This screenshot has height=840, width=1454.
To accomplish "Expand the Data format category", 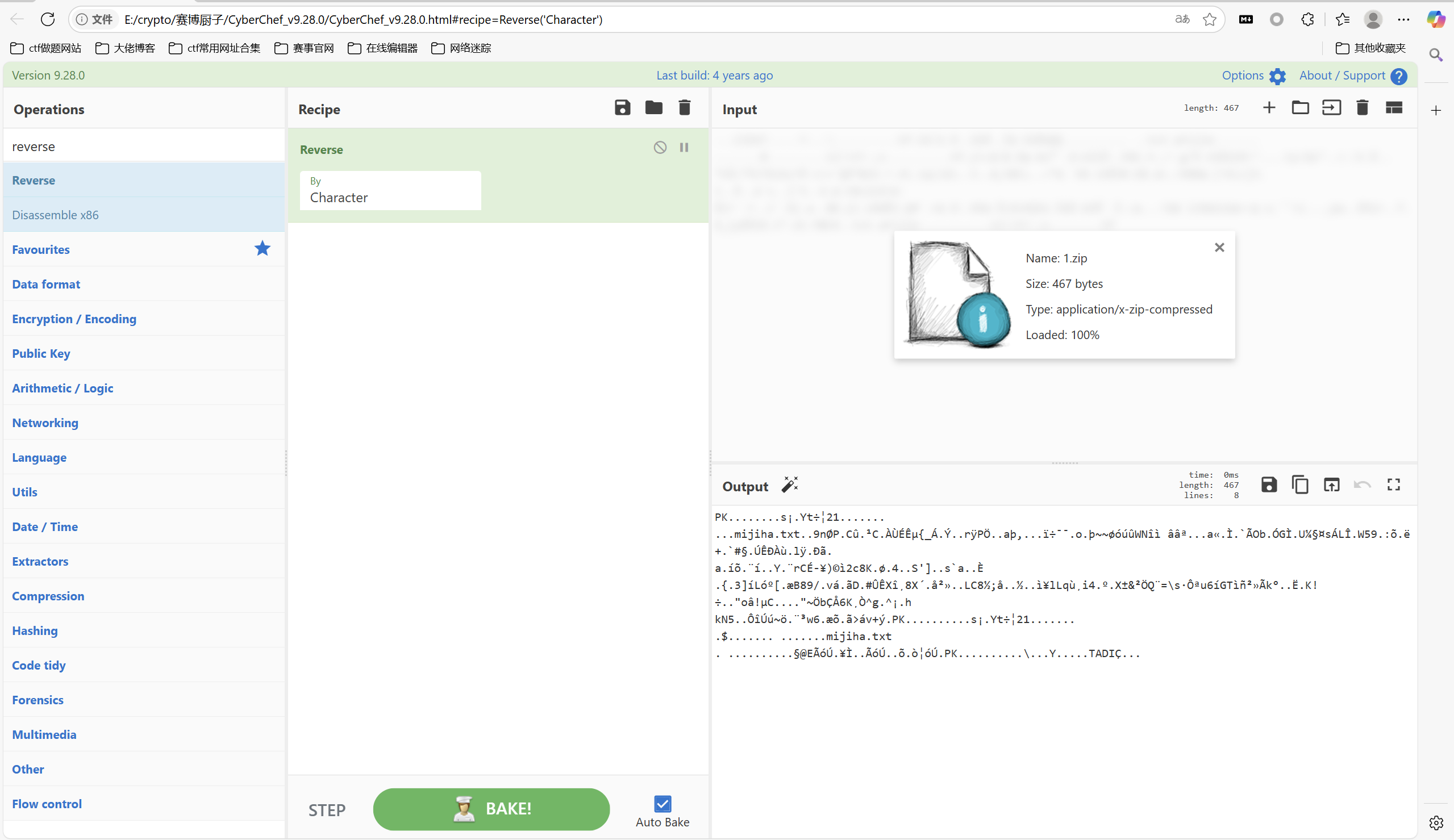I will [144, 284].
